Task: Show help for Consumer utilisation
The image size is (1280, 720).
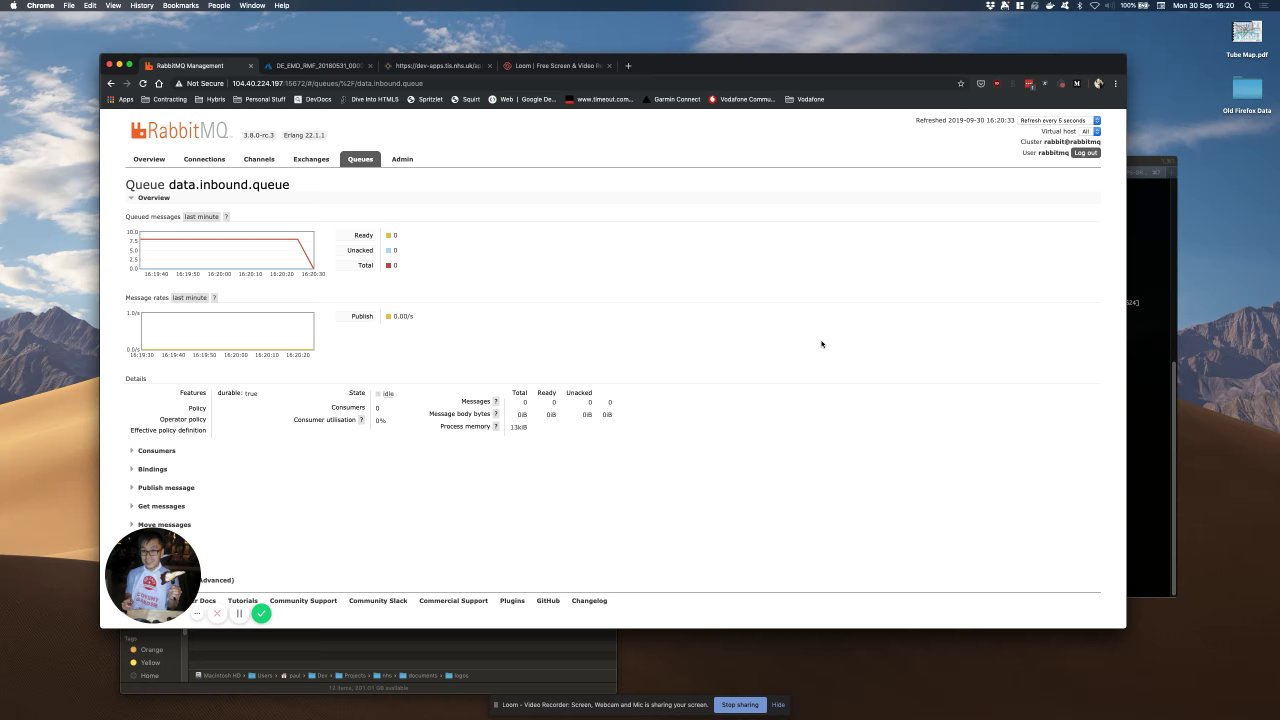Action: [x=361, y=420]
